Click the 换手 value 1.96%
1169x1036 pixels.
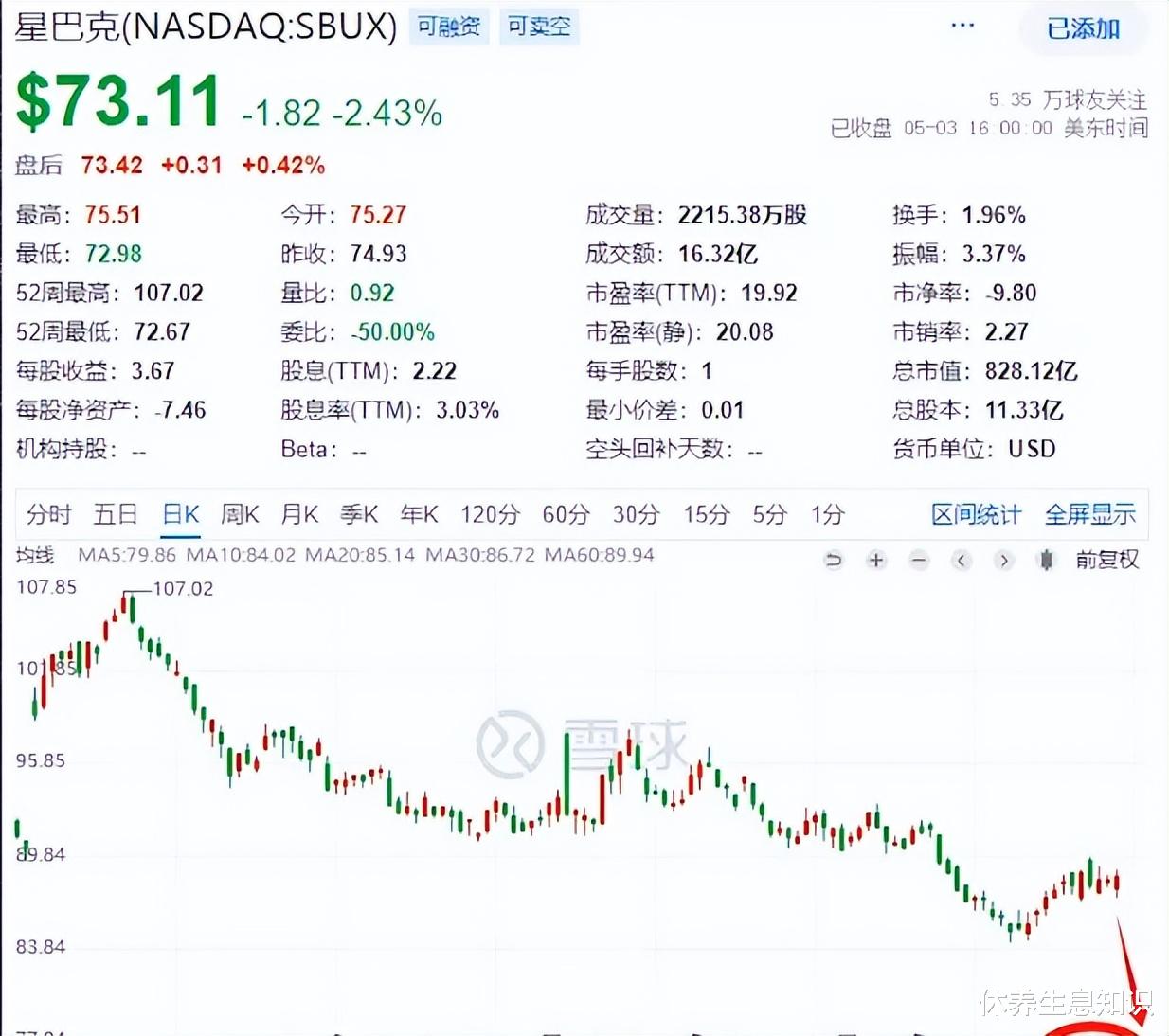pyautogui.click(x=994, y=215)
